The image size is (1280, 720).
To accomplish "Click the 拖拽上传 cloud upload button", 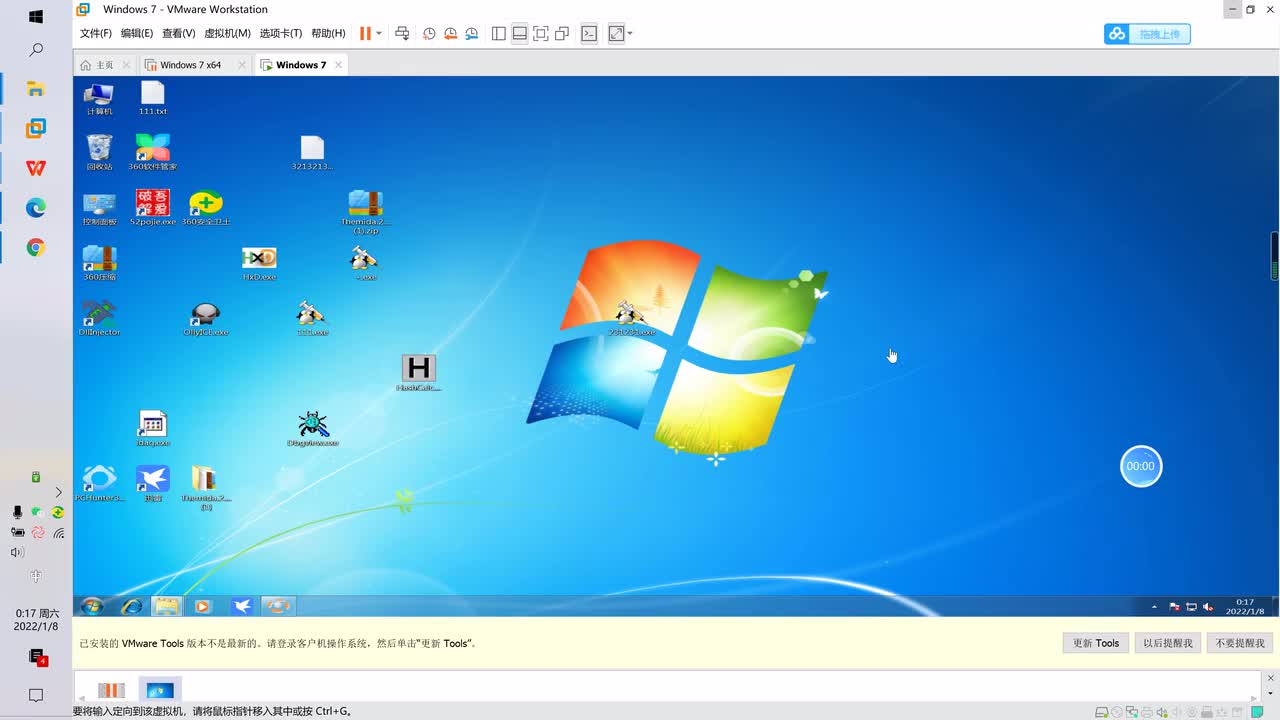I will [1147, 34].
